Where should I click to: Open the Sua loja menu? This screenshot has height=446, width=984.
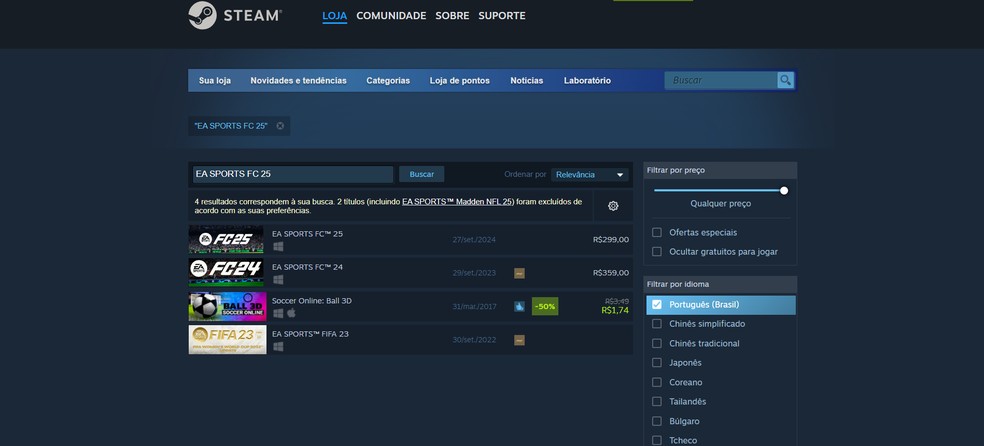215,80
